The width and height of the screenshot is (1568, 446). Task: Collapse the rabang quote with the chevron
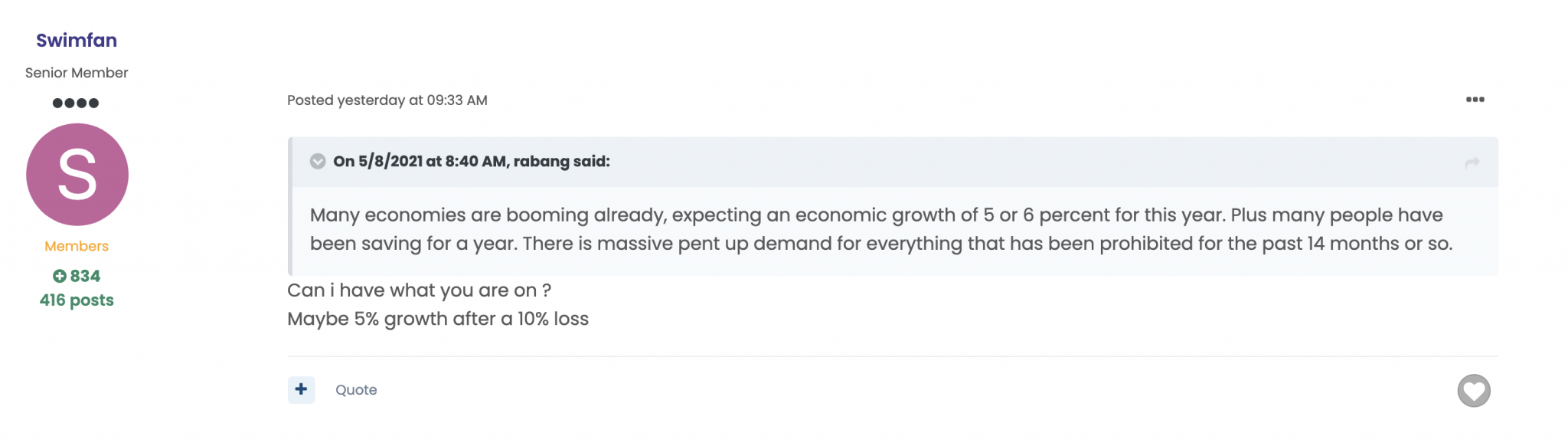coord(318,161)
